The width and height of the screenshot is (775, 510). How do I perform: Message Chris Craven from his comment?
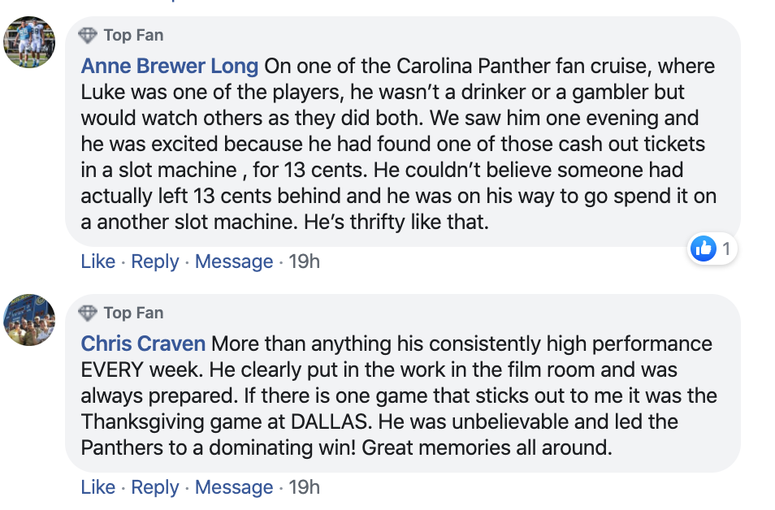[233, 488]
